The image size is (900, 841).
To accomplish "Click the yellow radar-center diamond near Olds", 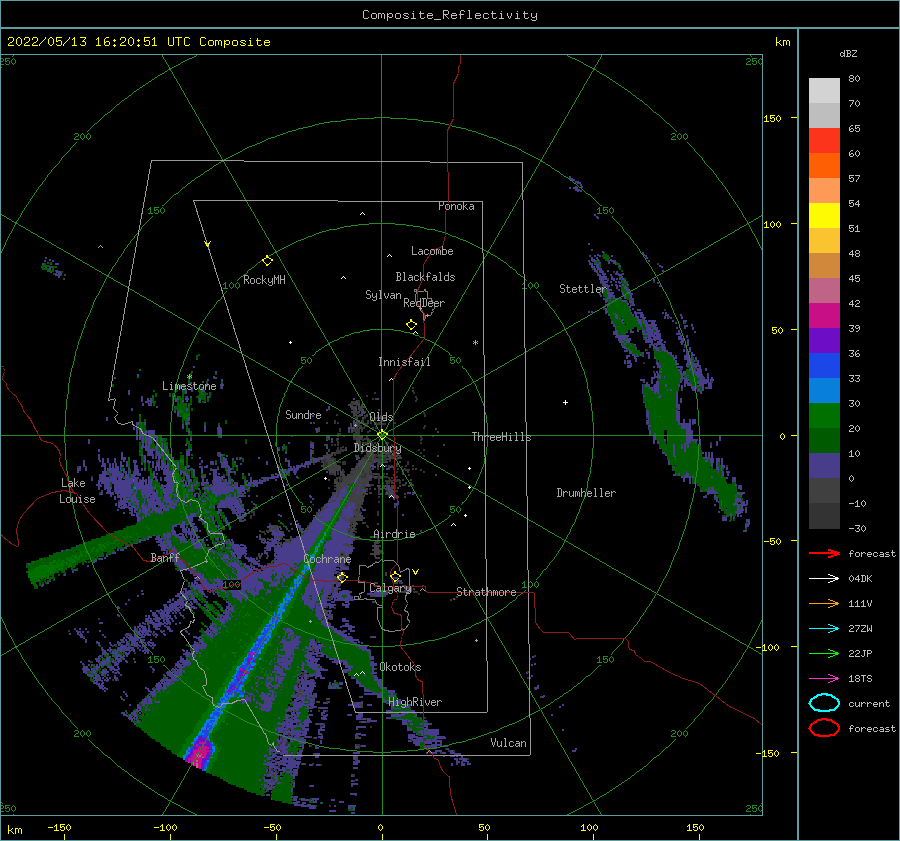I will [x=382, y=435].
